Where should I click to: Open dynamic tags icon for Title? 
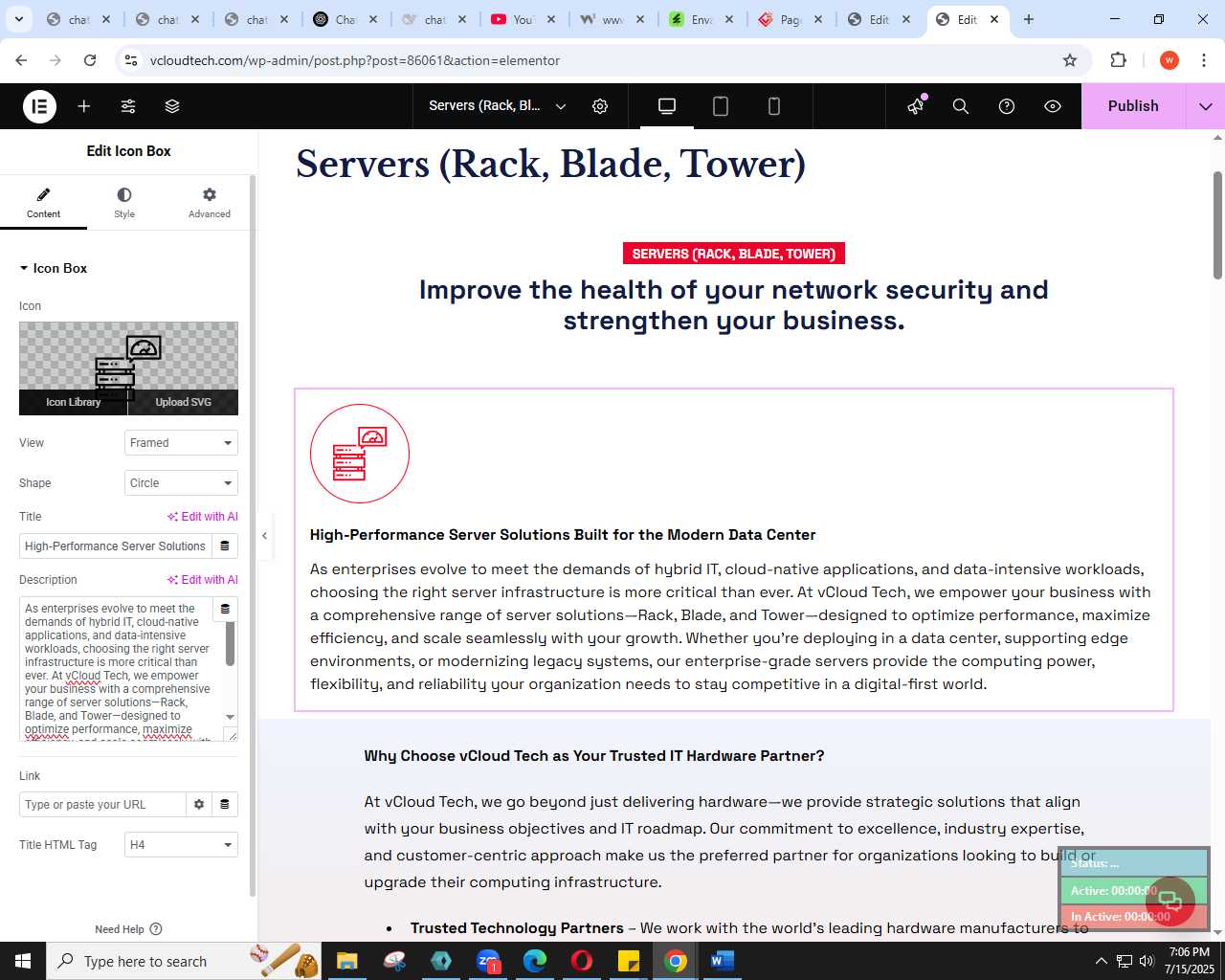pos(225,546)
